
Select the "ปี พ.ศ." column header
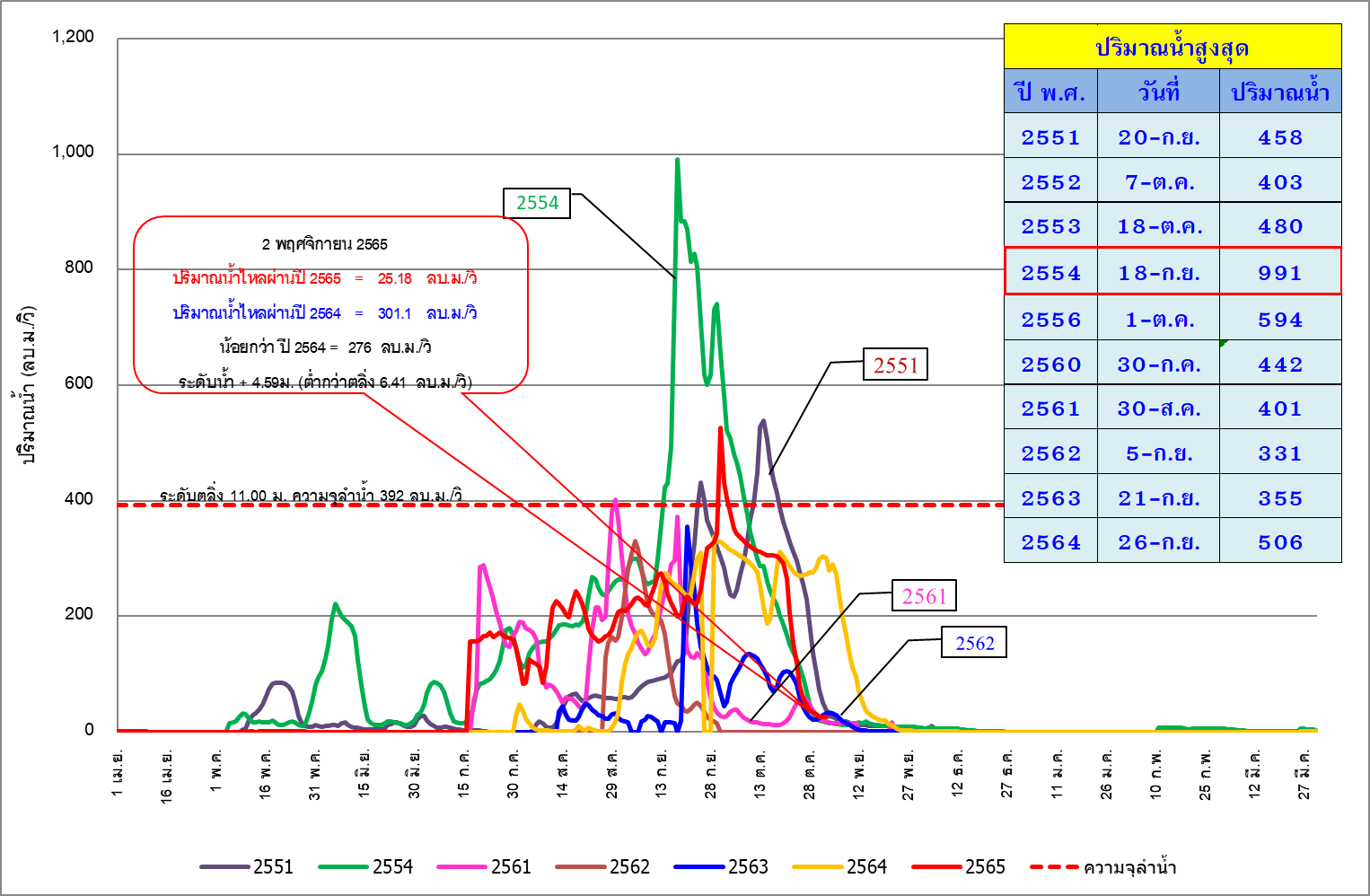(1050, 92)
